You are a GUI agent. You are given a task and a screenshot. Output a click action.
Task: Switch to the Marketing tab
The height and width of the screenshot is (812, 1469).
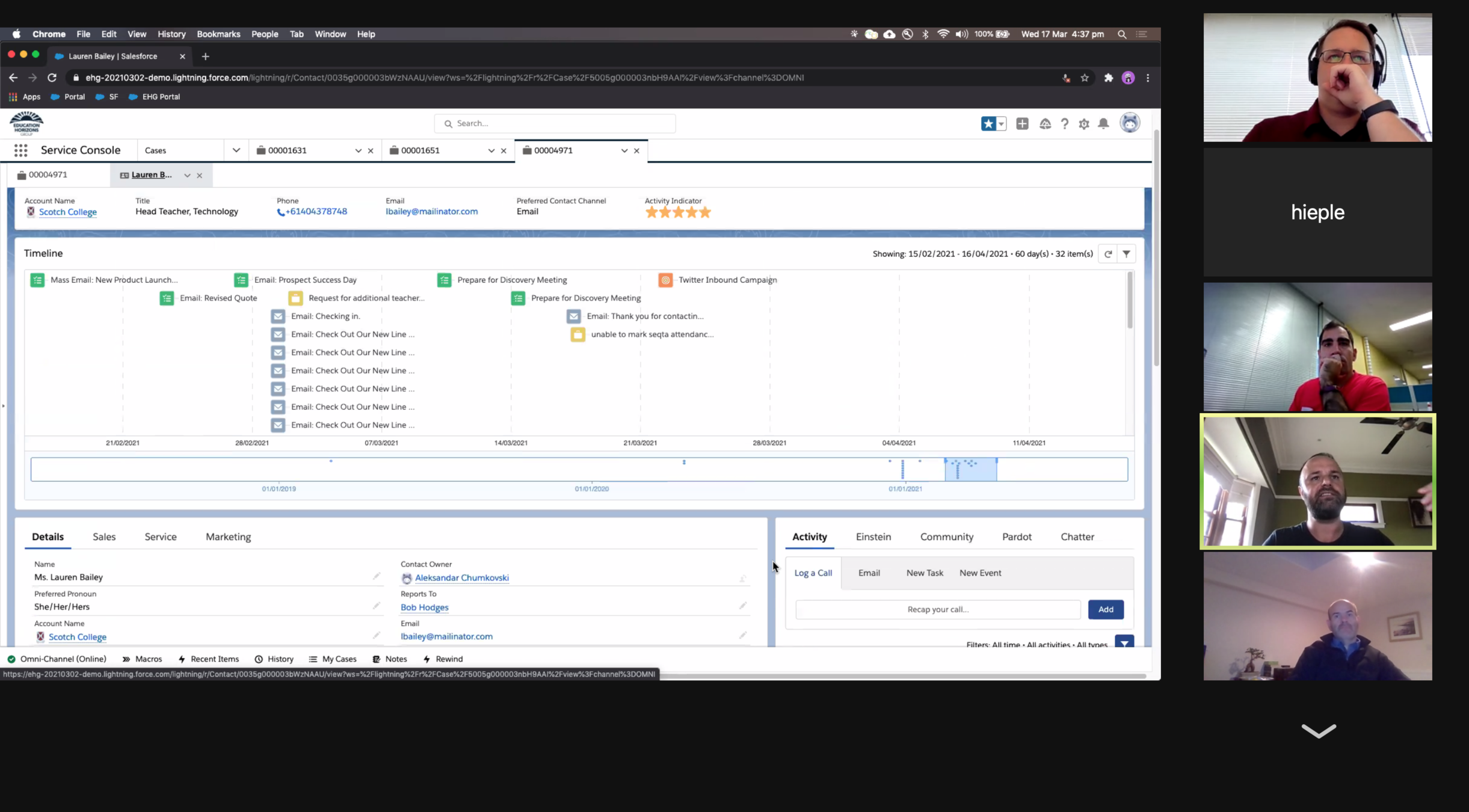coord(228,537)
